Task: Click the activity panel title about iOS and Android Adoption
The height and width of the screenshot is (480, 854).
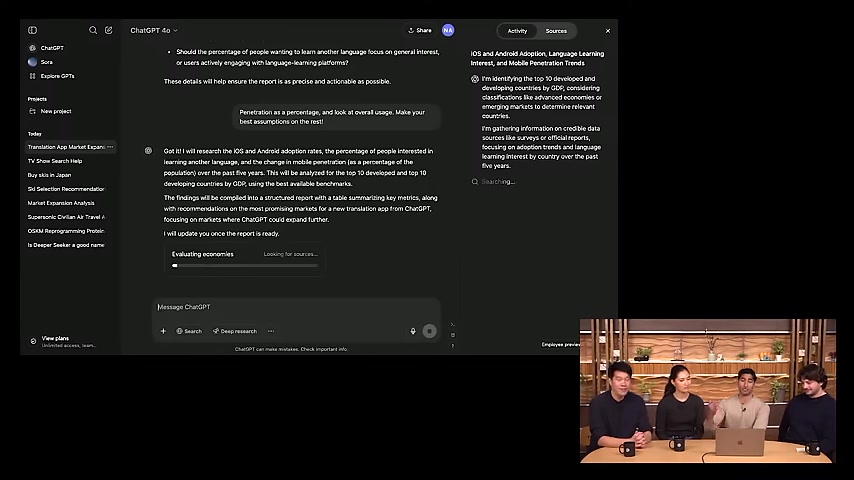Action: [537, 58]
